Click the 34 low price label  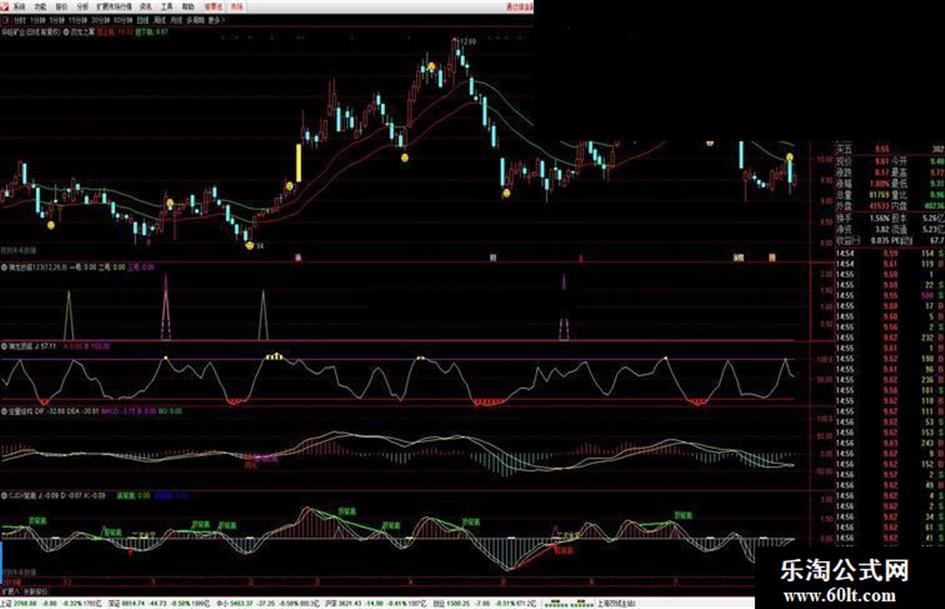pos(260,245)
